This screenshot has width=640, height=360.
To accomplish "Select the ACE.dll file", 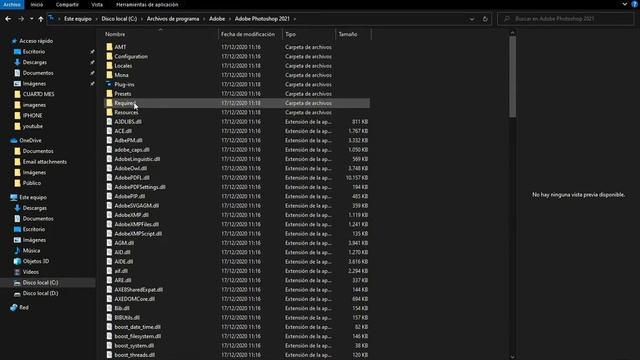I will 123,131.
